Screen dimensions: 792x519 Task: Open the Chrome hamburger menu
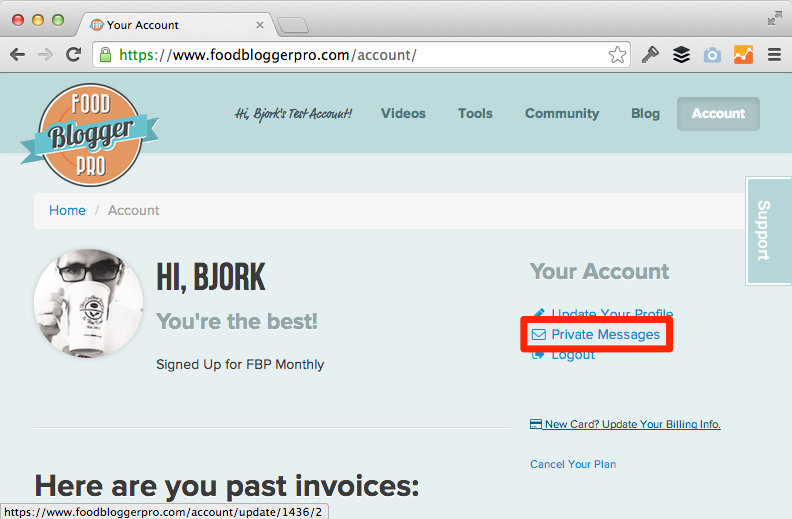click(x=774, y=55)
